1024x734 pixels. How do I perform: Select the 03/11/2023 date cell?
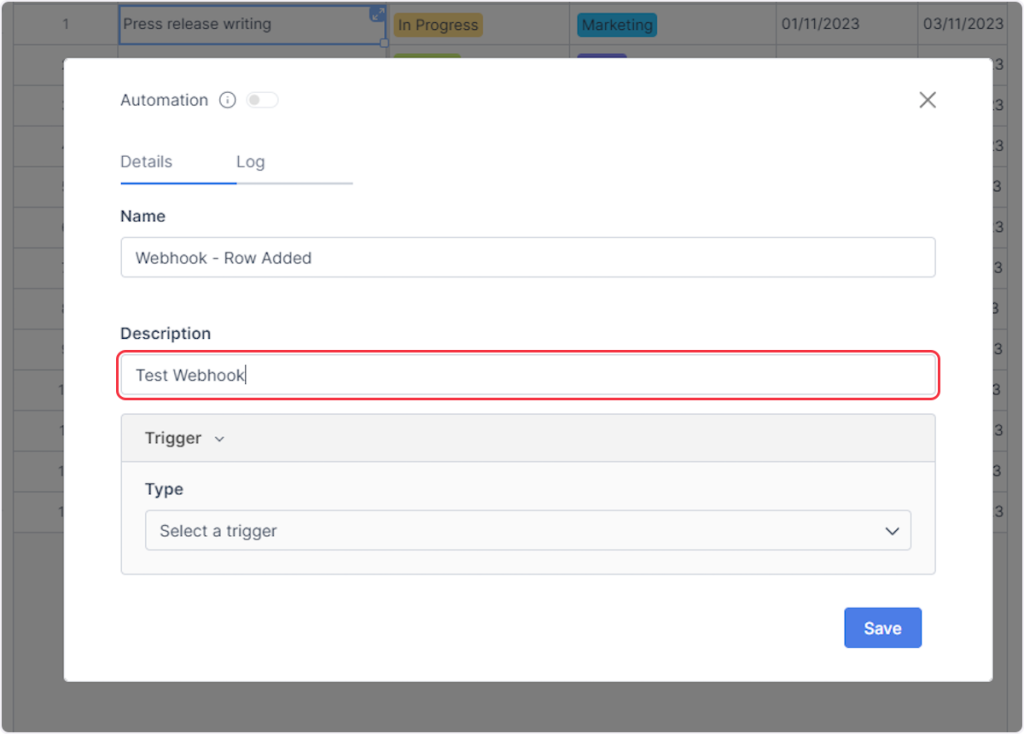coord(963,24)
